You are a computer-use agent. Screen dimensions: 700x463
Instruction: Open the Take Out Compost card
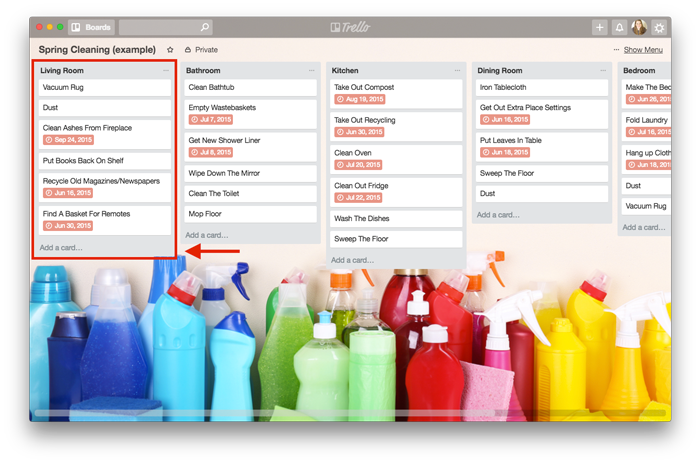[x=396, y=94]
